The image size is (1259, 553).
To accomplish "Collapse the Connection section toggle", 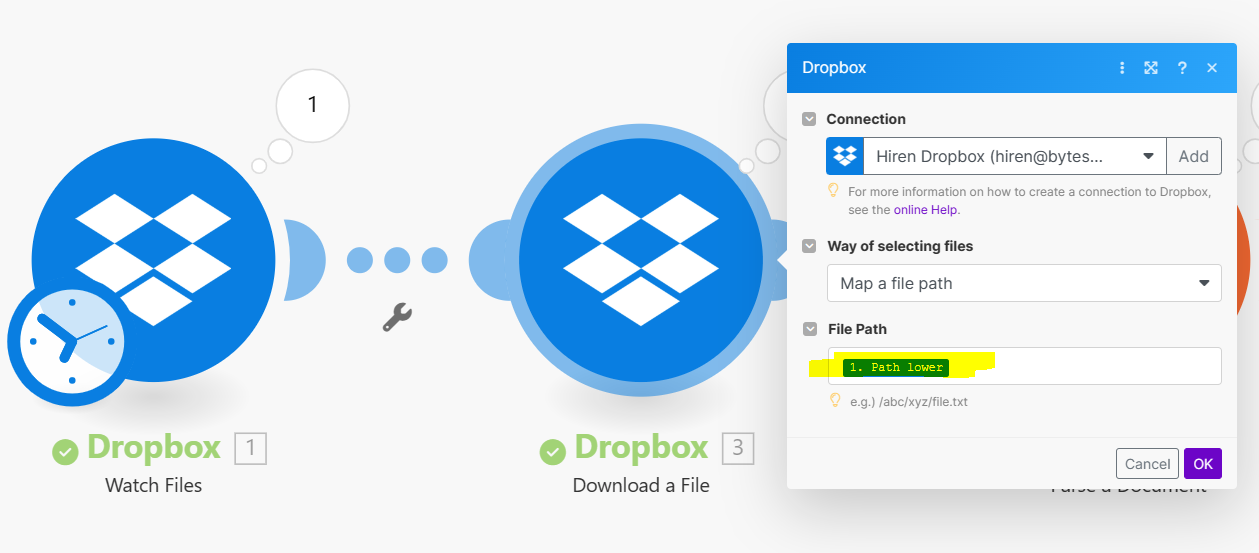I will [x=809, y=119].
